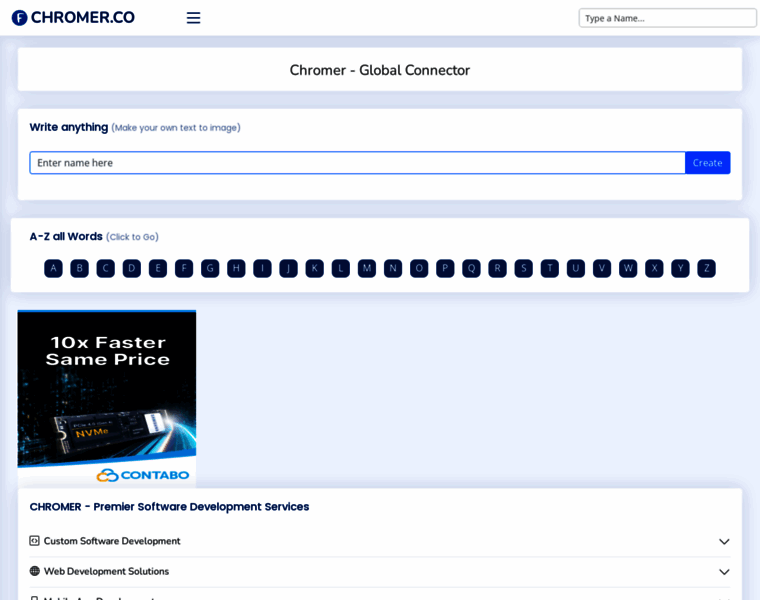Screen dimensions: 760x600
Task: Click the Write anything heading
Action: [69, 127]
